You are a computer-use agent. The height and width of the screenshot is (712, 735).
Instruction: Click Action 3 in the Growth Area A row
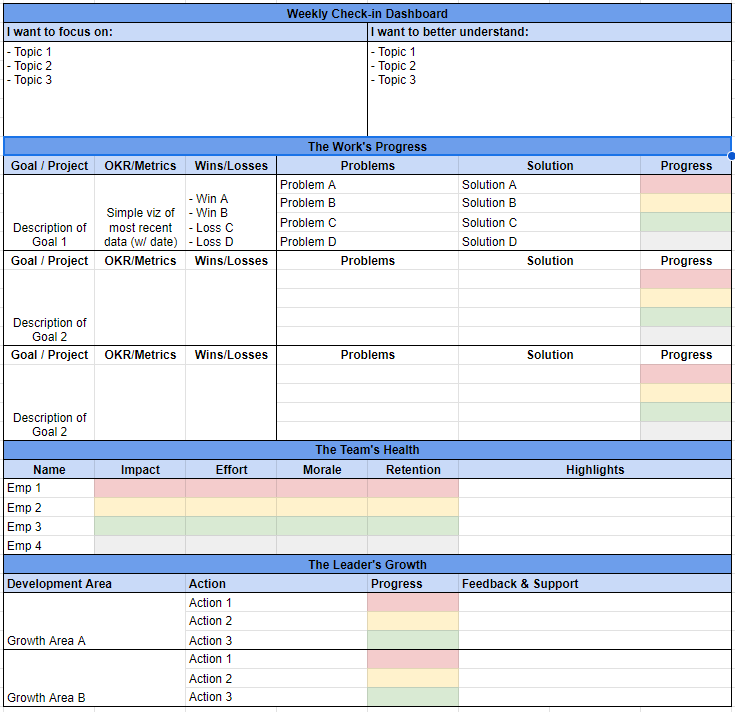276,640
